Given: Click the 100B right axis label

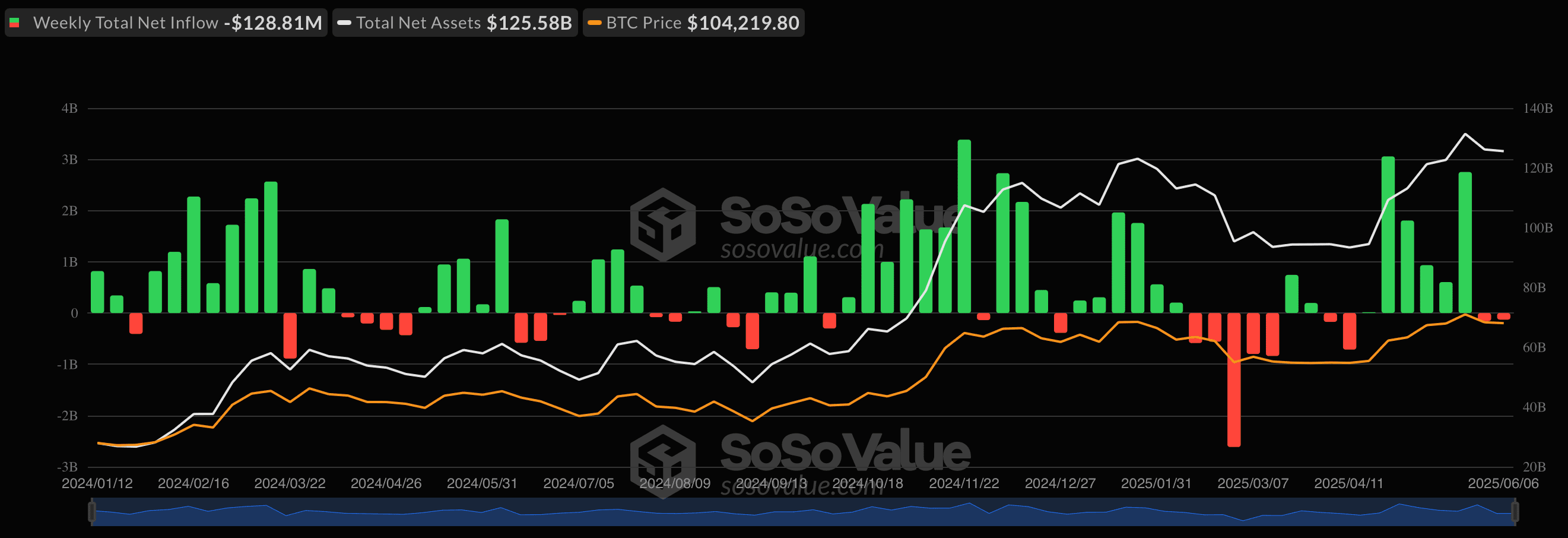Looking at the screenshot, I should point(1538,228).
